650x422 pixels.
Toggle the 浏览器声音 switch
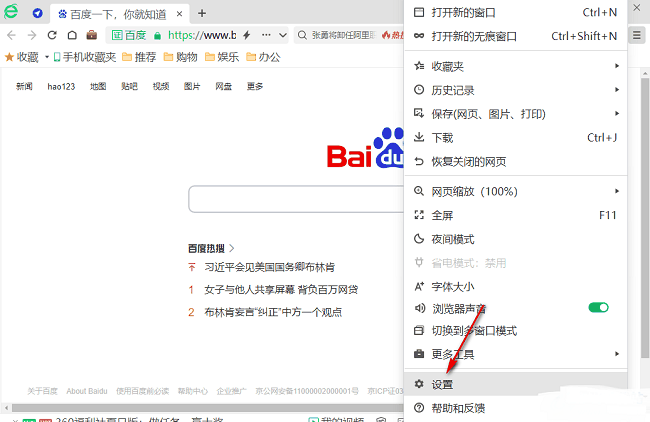pyautogui.click(x=598, y=308)
